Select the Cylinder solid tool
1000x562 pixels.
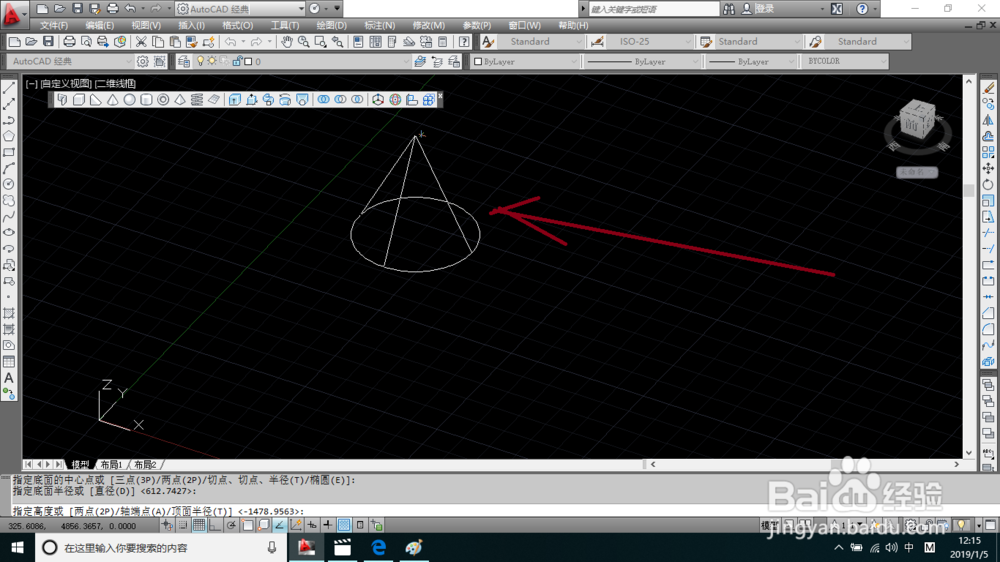[146, 100]
